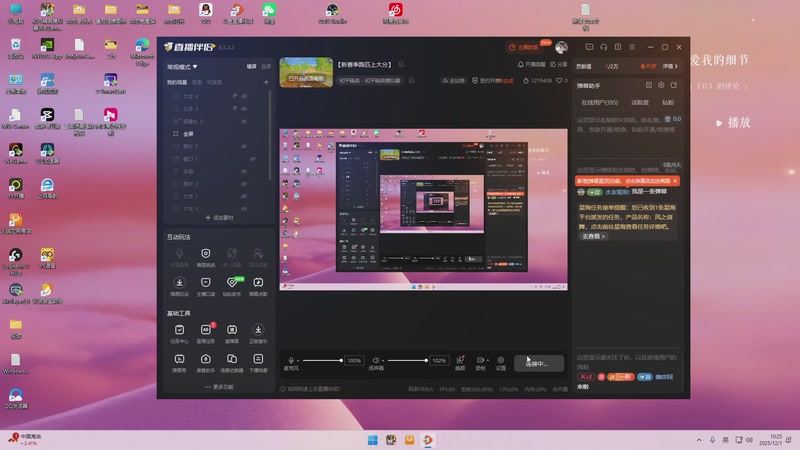Image resolution: width=800 pixels, height=450 pixels.
Task: Click the plus icon to add a scene
Action: point(266,82)
